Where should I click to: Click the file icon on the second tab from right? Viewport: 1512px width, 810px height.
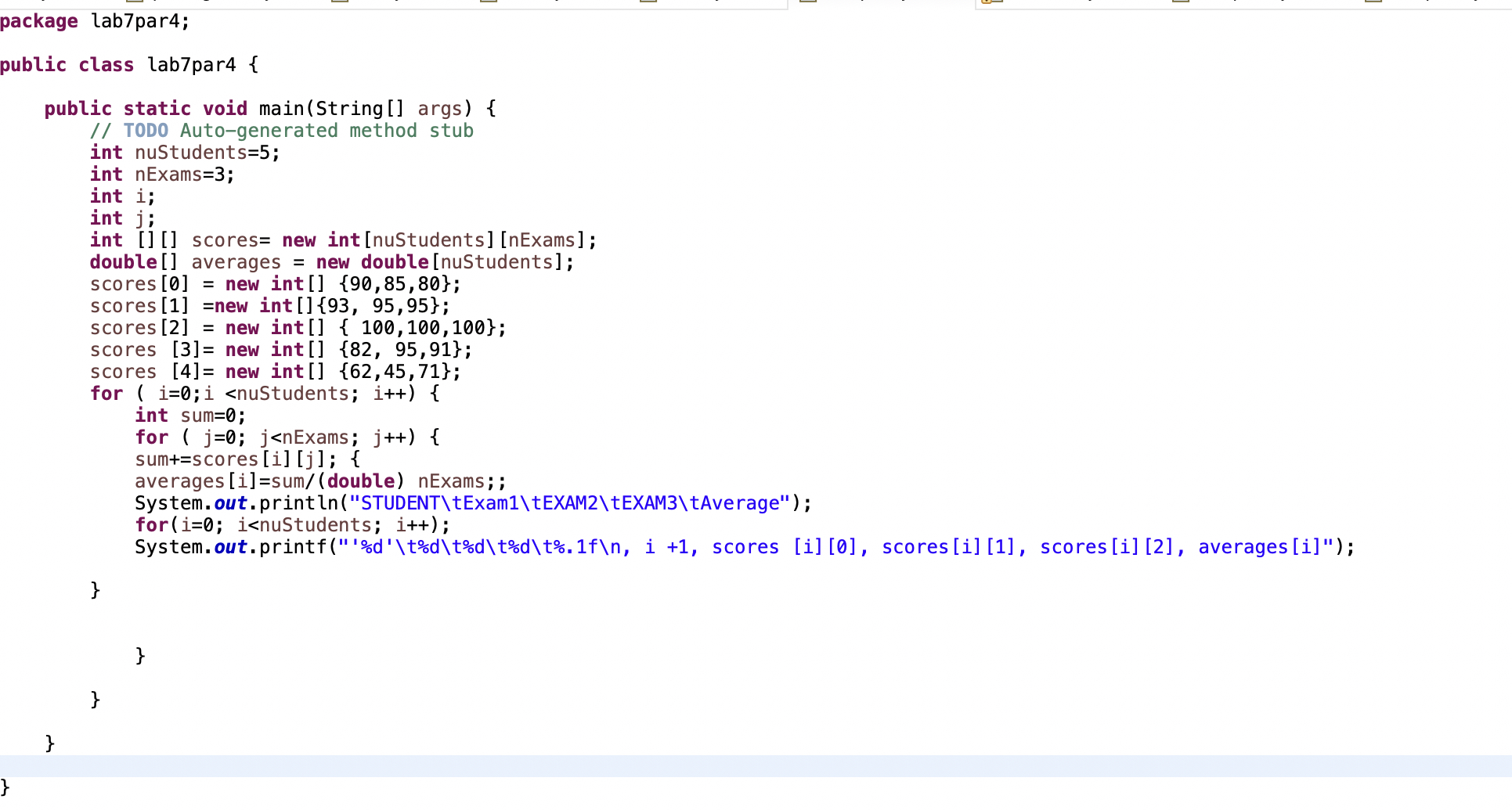[x=1178, y=3]
